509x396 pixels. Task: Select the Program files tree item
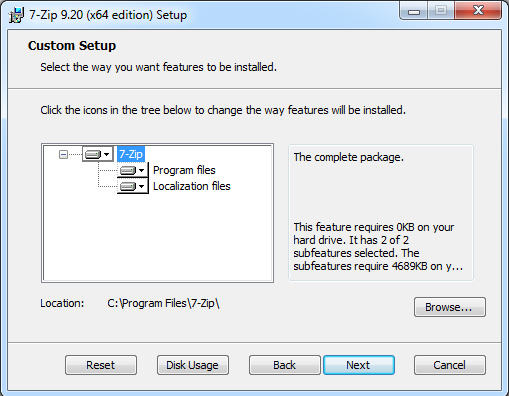(x=184, y=170)
